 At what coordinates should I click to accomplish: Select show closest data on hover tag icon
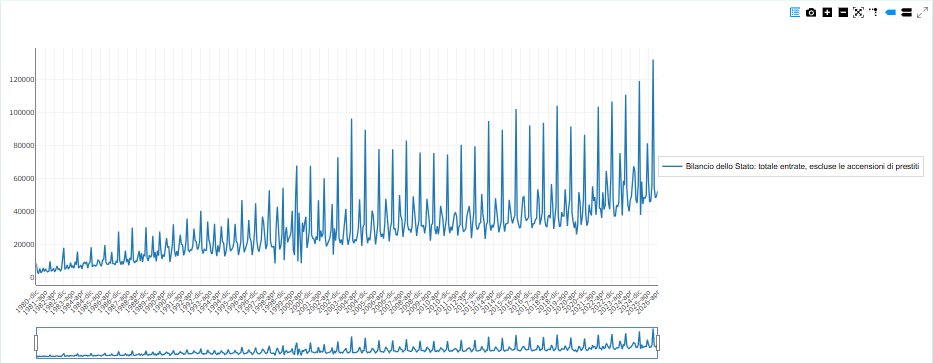[x=891, y=12]
